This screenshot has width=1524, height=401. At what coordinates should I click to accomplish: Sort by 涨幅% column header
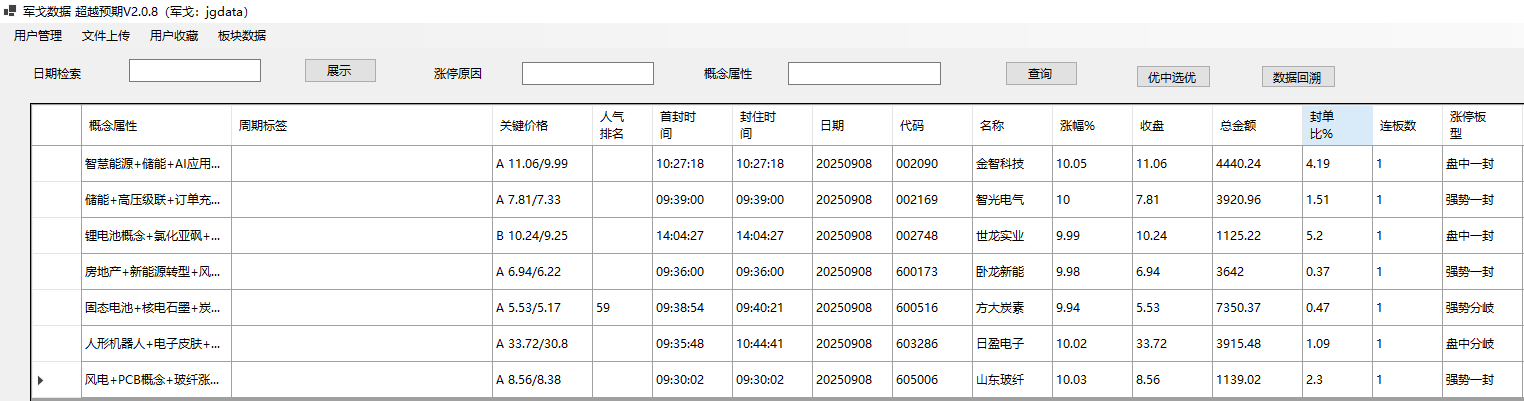(x=1091, y=126)
